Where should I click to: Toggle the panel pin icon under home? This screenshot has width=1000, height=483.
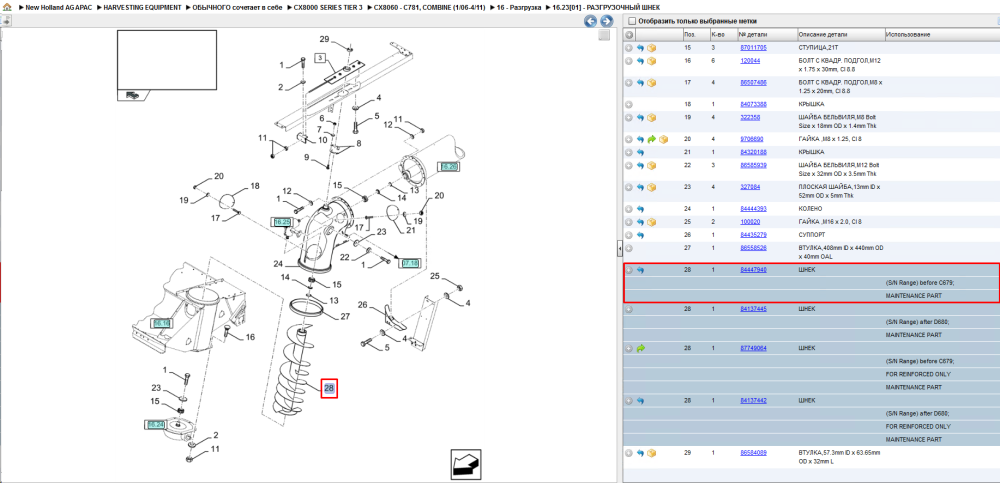click(6, 21)
